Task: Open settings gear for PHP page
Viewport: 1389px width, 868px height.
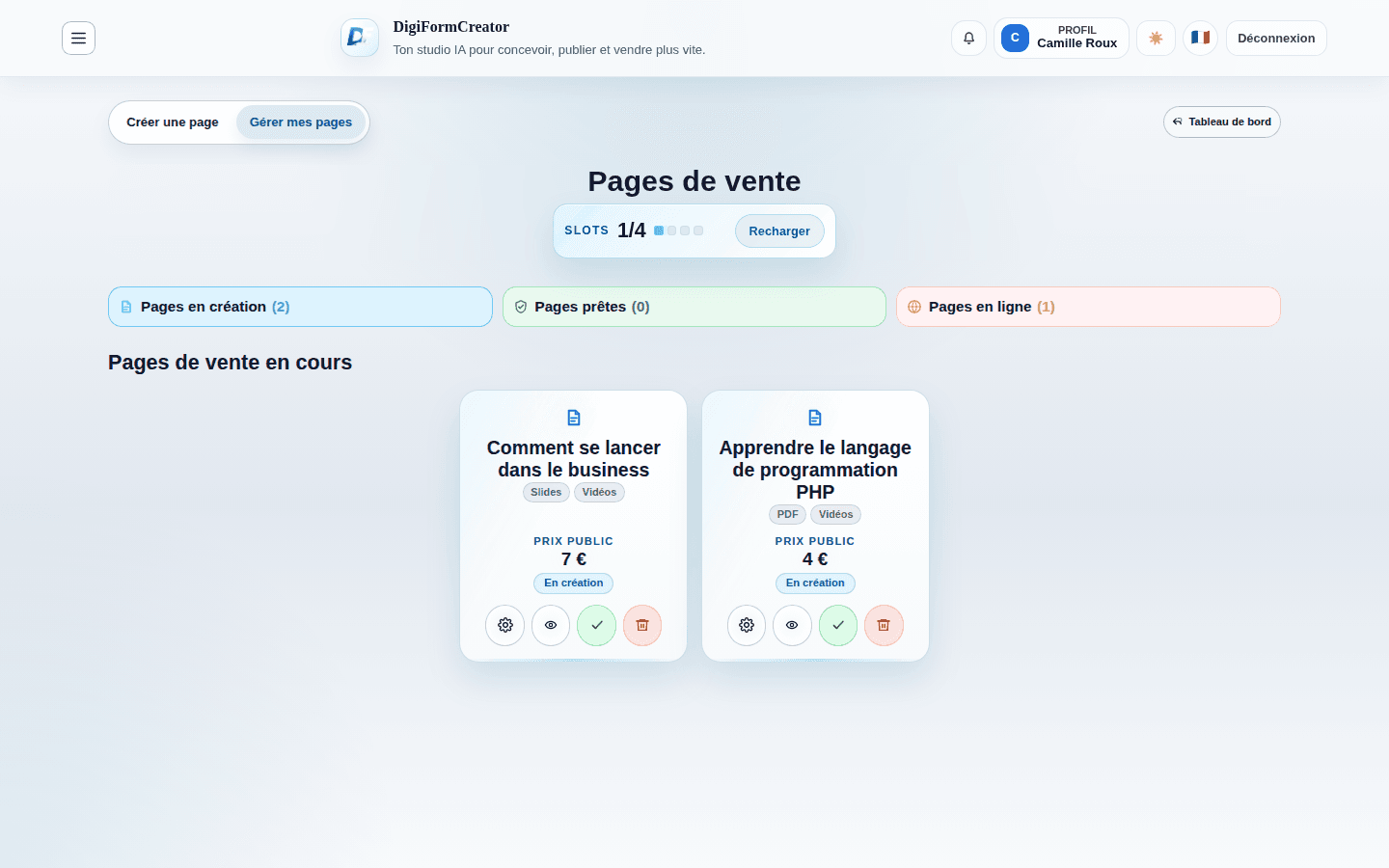Action: point(747,625)
